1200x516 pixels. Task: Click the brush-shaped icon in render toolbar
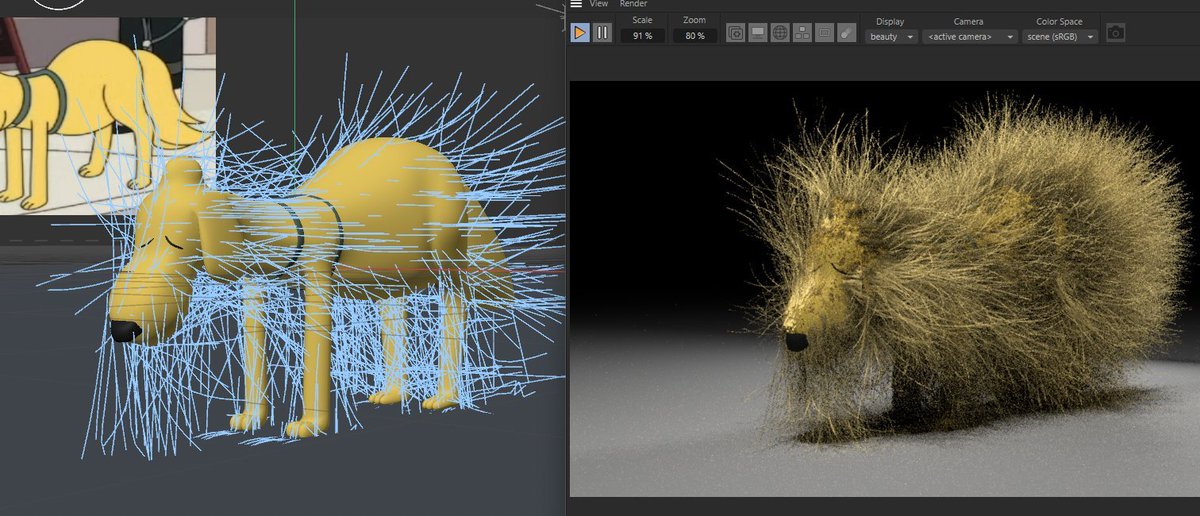[x=846, y=33]
